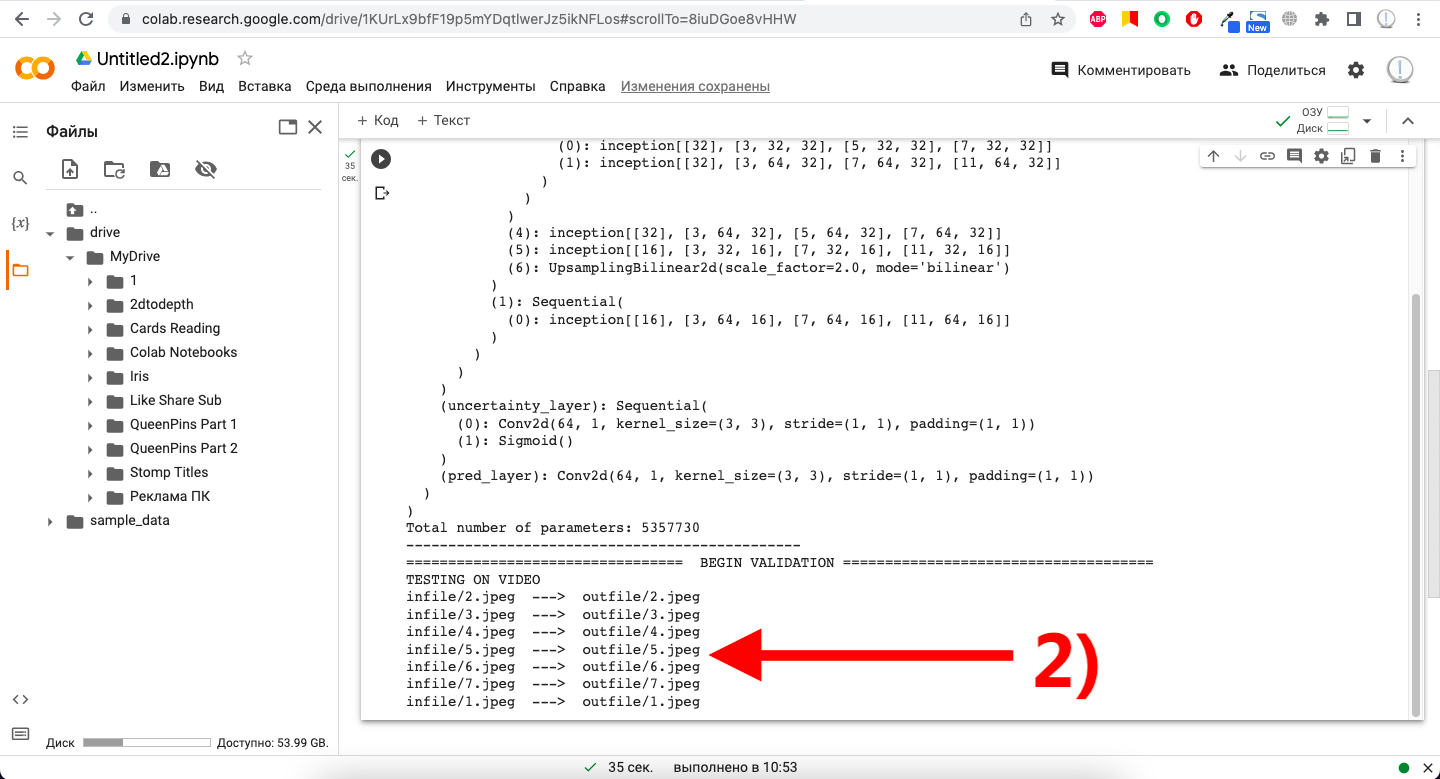Star the Untitled2.ipynb notebook

click(245, 58)
